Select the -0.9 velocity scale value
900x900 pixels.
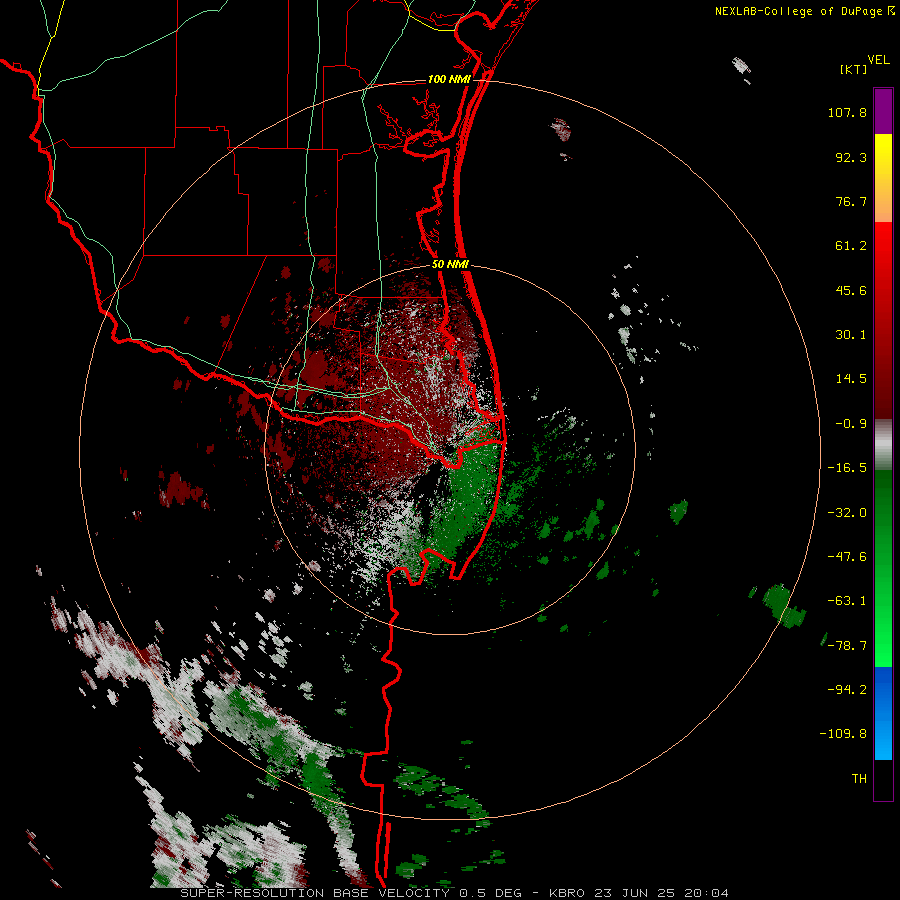click(x=851, y=424)
